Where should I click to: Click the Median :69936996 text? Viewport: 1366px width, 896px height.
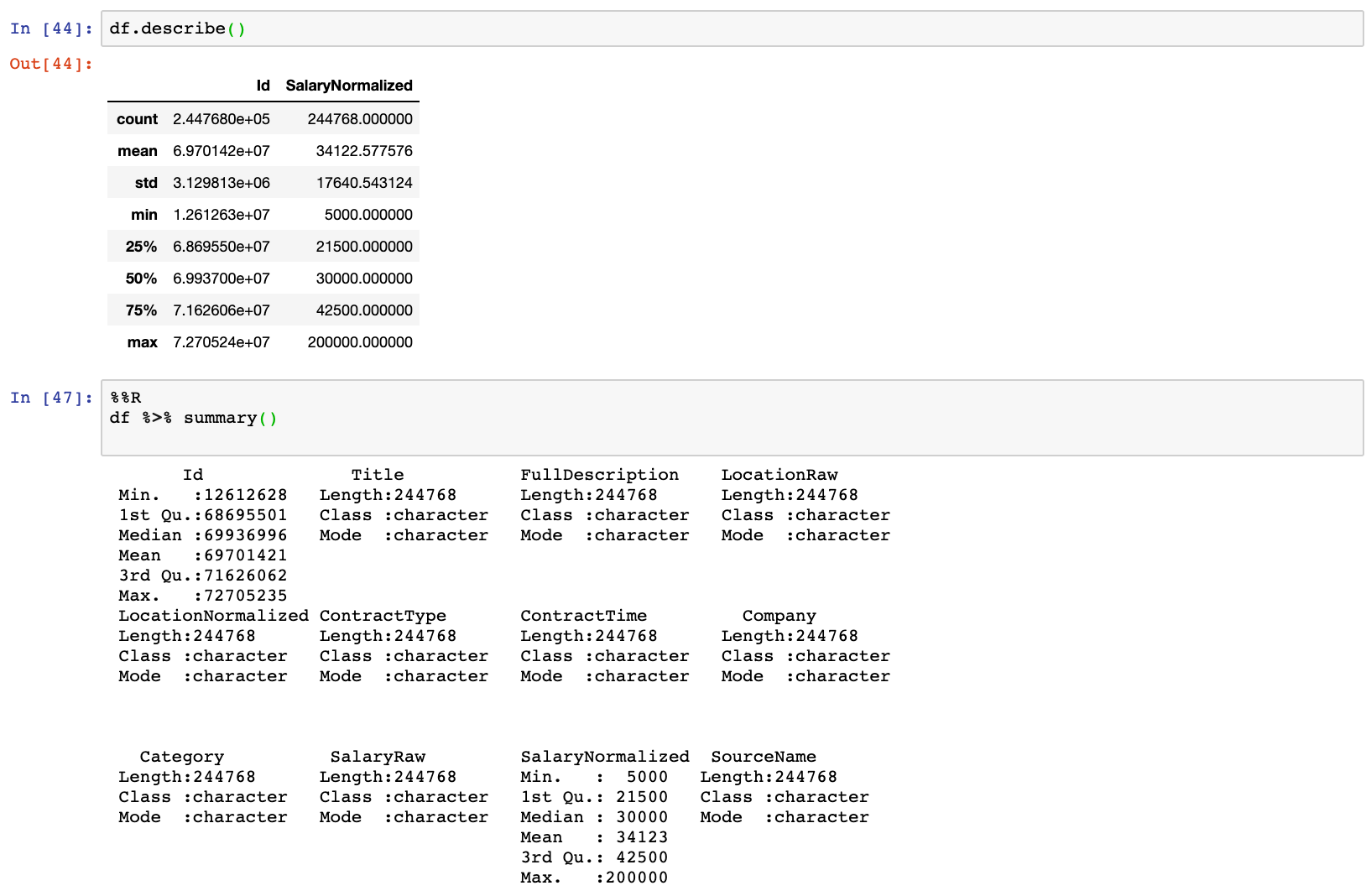(x=201, y=534)
